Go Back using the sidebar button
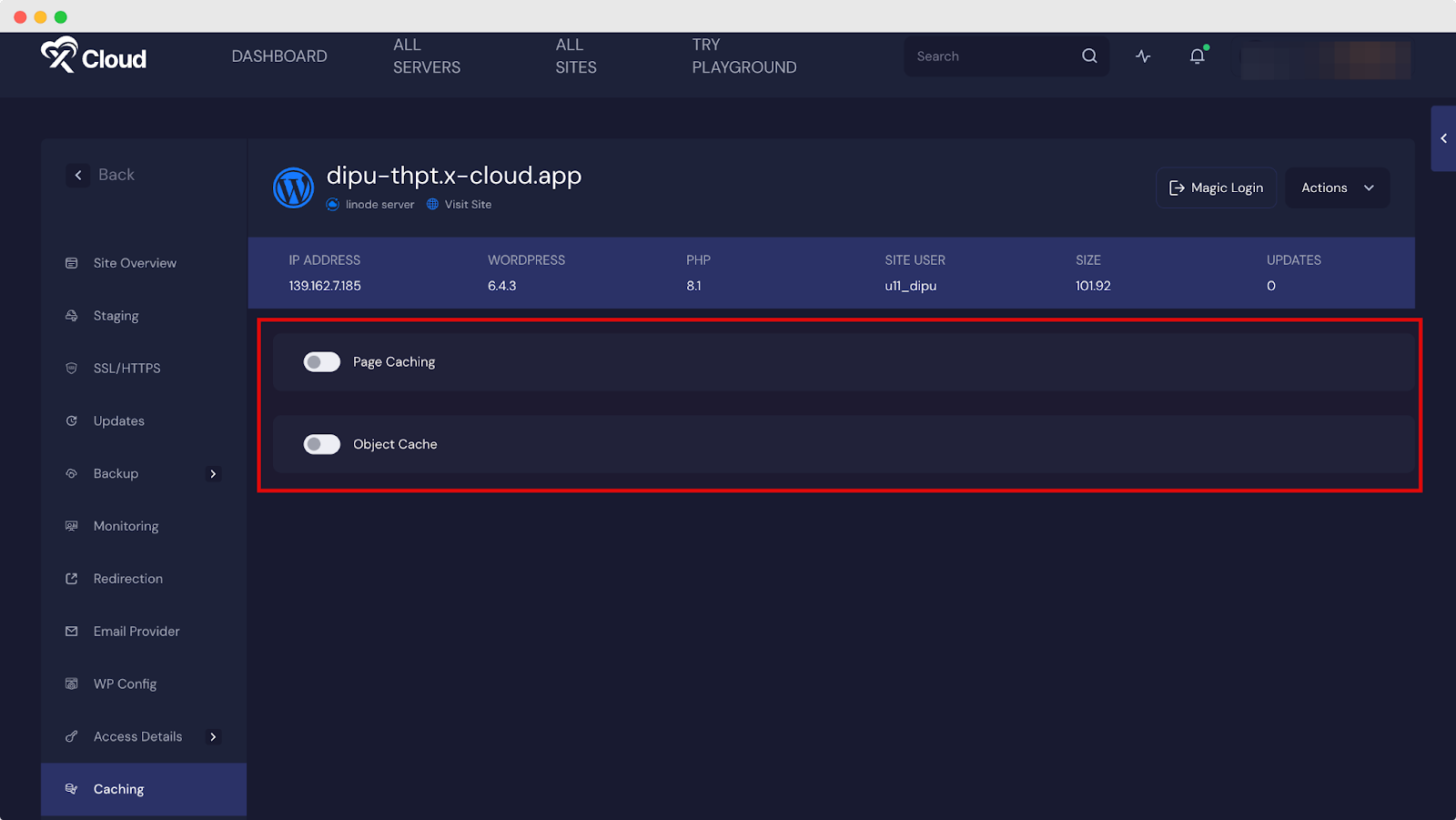 (x=101, y=175)
